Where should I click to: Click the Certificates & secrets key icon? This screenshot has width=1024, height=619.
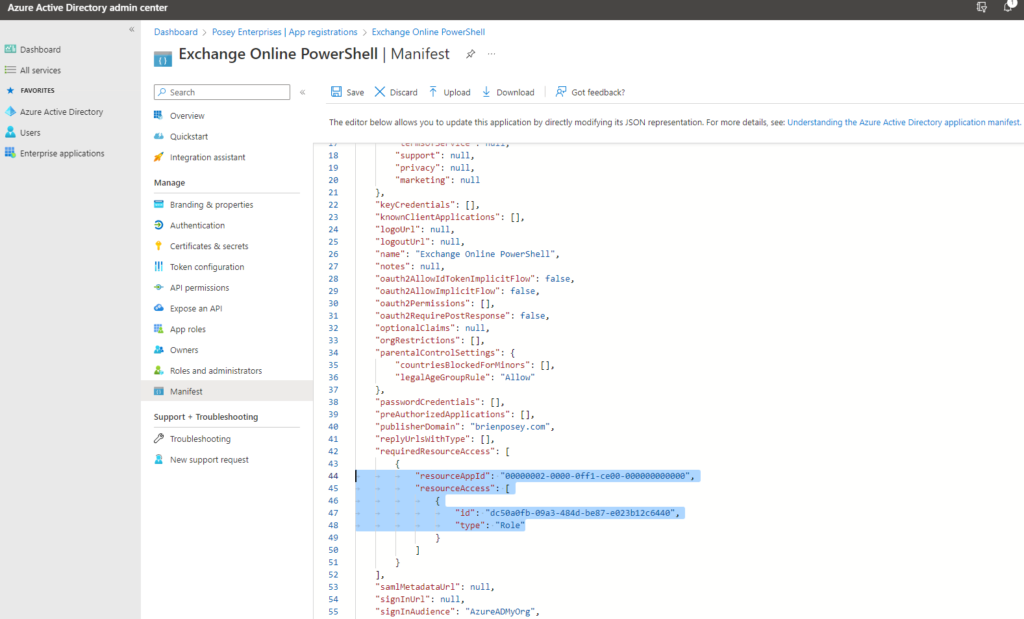click(158, 246)
